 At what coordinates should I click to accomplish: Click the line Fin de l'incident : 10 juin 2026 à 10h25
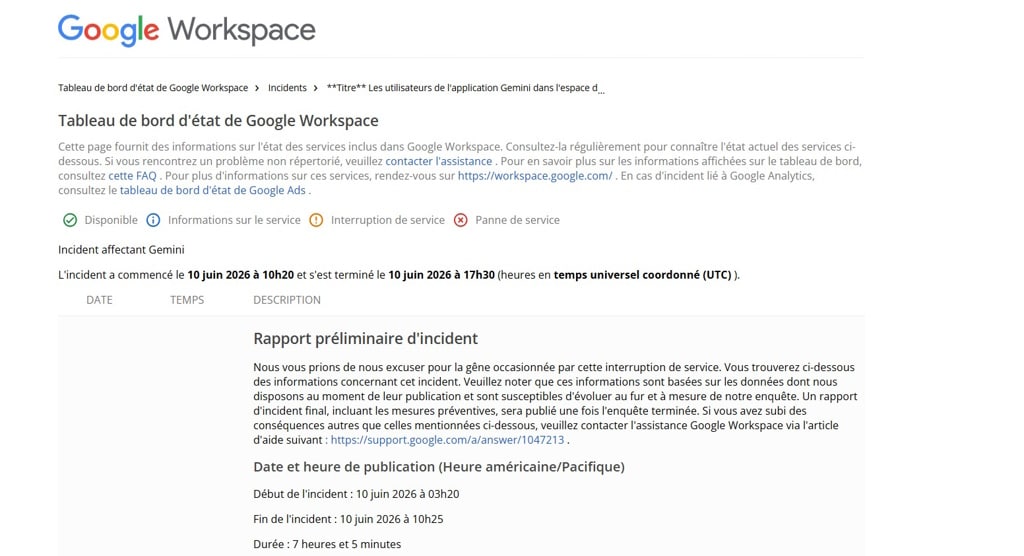pyautogui.click(x=348, y=519)
